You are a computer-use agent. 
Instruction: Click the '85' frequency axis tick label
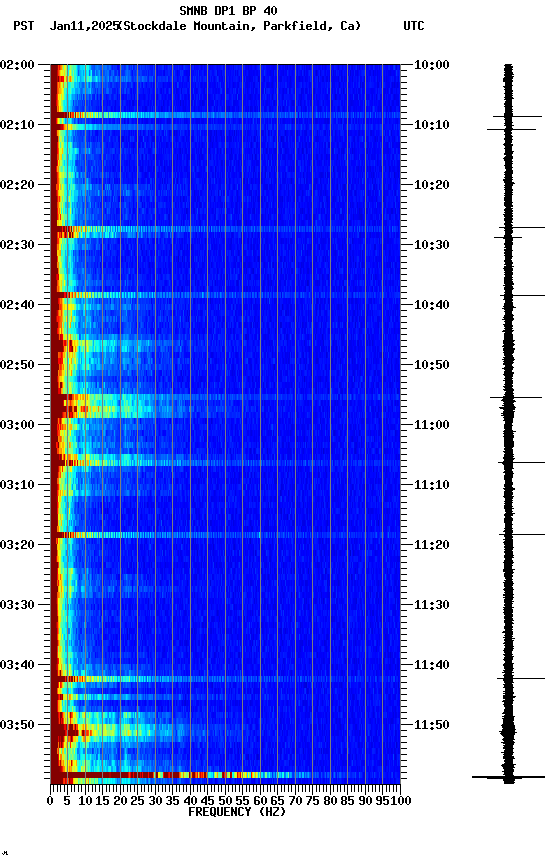(x=348, y=801)
